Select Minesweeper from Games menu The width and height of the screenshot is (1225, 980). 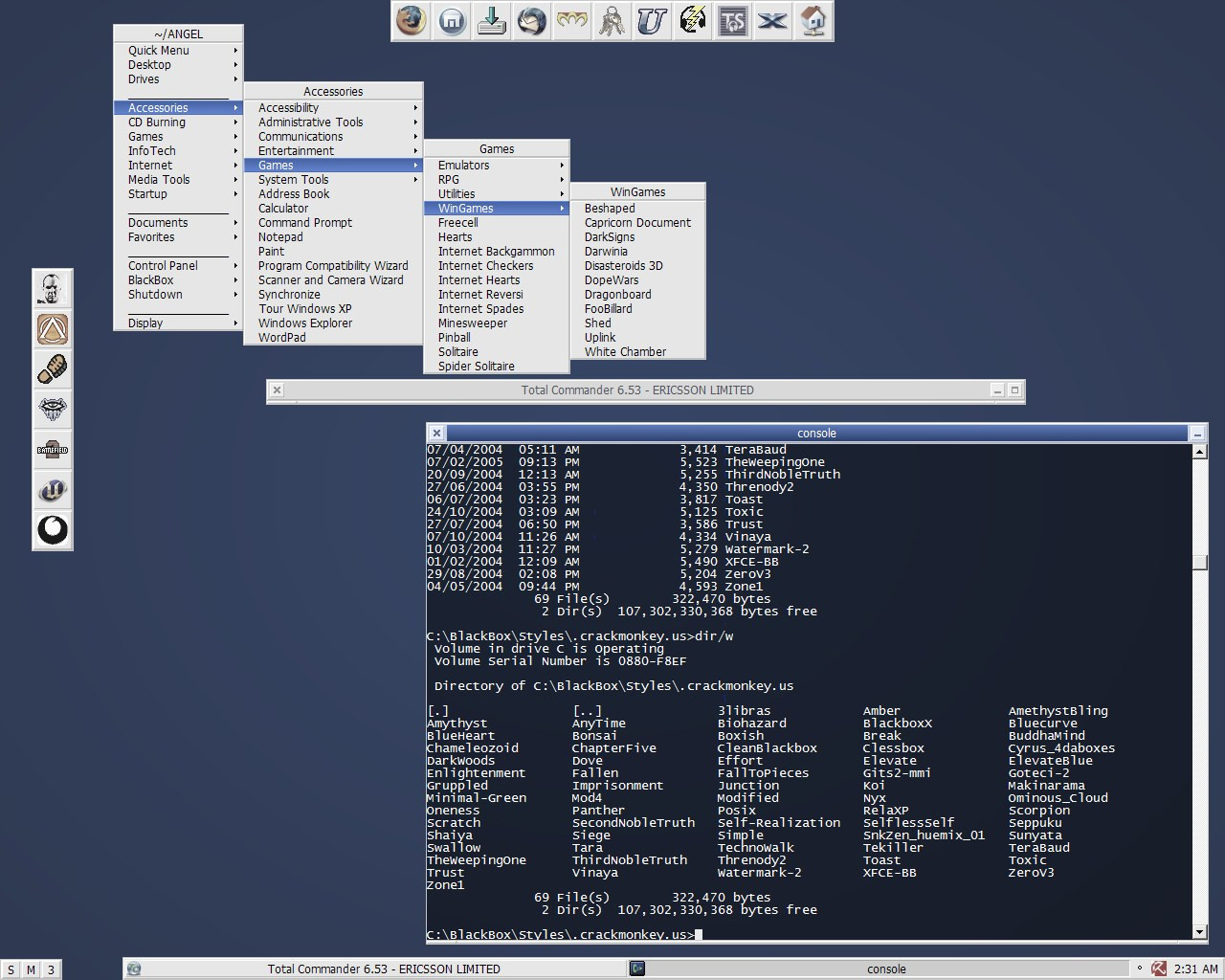[473, 323]
